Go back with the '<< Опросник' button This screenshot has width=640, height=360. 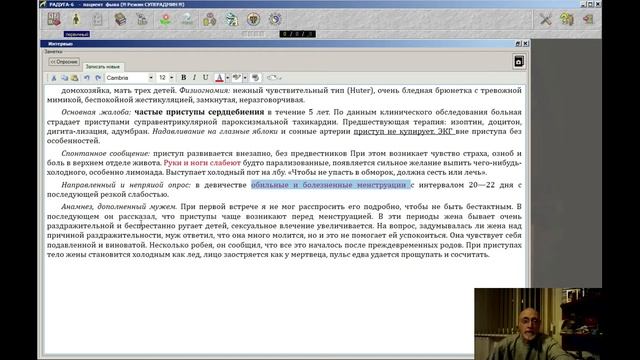(x=64, y=62)
